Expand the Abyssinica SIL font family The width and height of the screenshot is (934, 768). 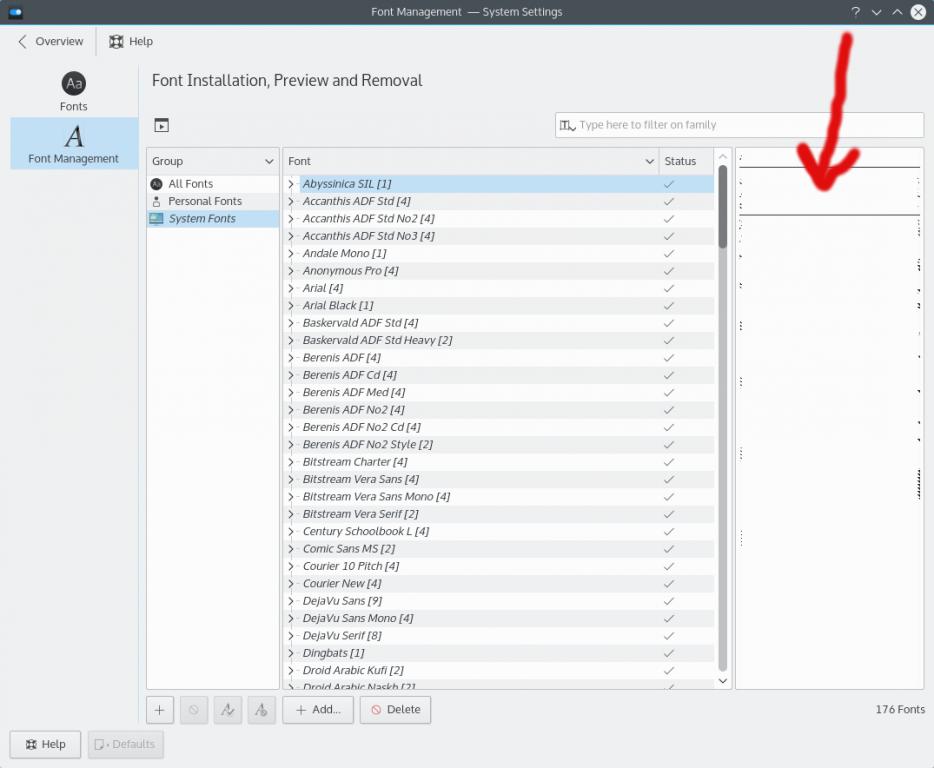click(291, 184)
